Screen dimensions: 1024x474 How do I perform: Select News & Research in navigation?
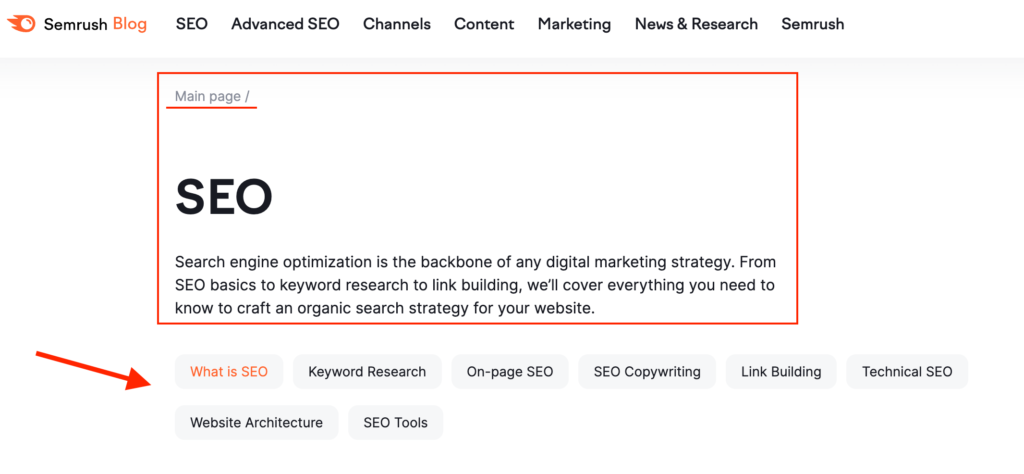pyautogui.click(x=696, y=24)
